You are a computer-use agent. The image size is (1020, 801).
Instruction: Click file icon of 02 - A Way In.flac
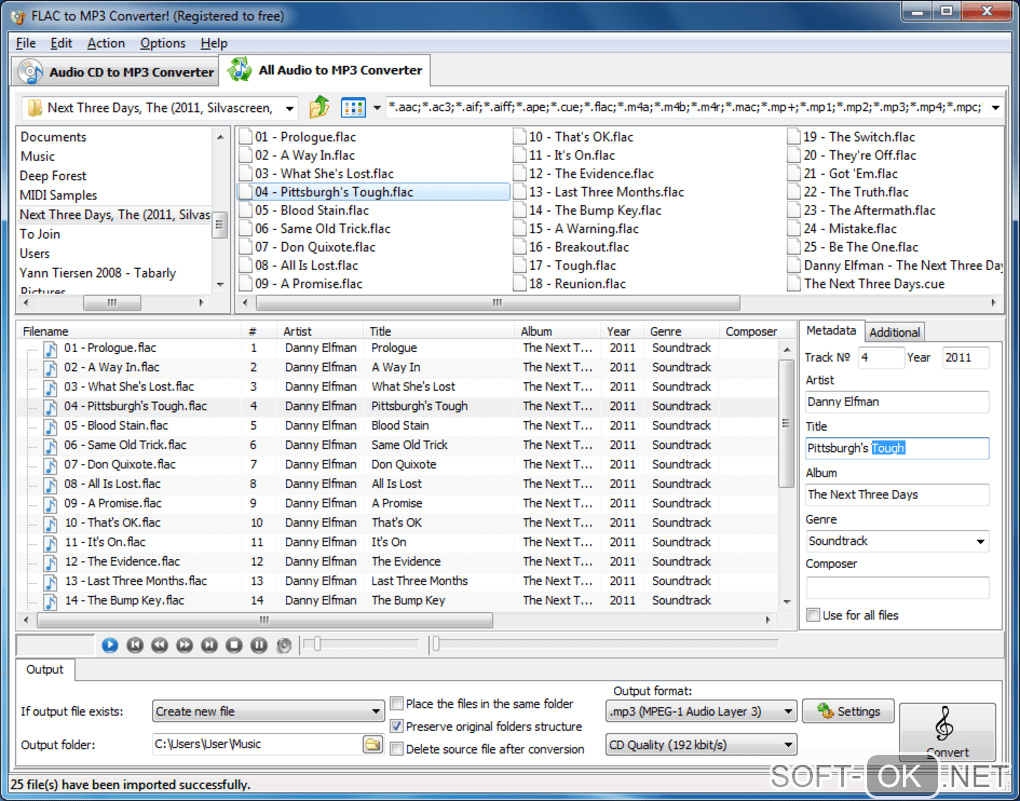tap(245, 155)
